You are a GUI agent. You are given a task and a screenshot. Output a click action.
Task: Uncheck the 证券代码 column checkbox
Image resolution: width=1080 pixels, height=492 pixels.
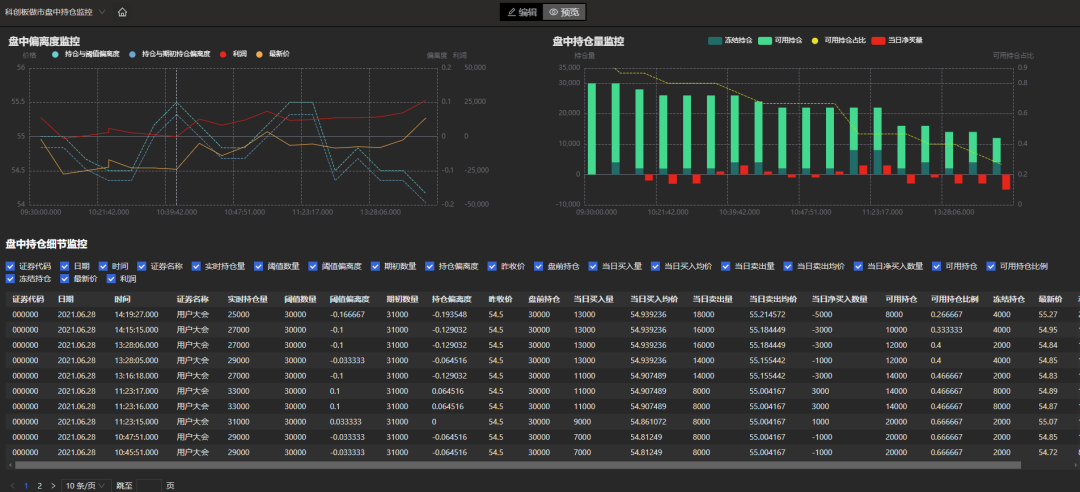[x=10, y=266]
